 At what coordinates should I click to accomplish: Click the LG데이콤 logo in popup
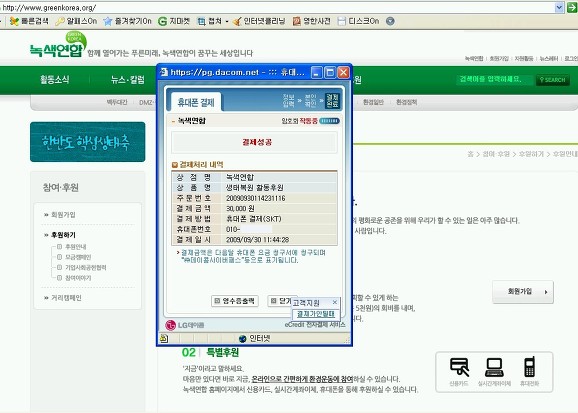tap(185, 325)
